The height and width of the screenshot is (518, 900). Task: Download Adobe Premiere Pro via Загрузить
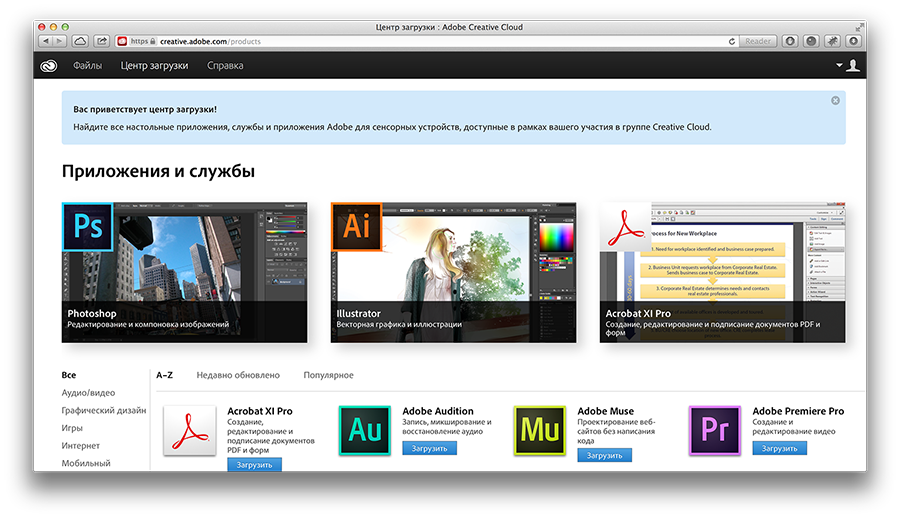[x=779, y=448]
